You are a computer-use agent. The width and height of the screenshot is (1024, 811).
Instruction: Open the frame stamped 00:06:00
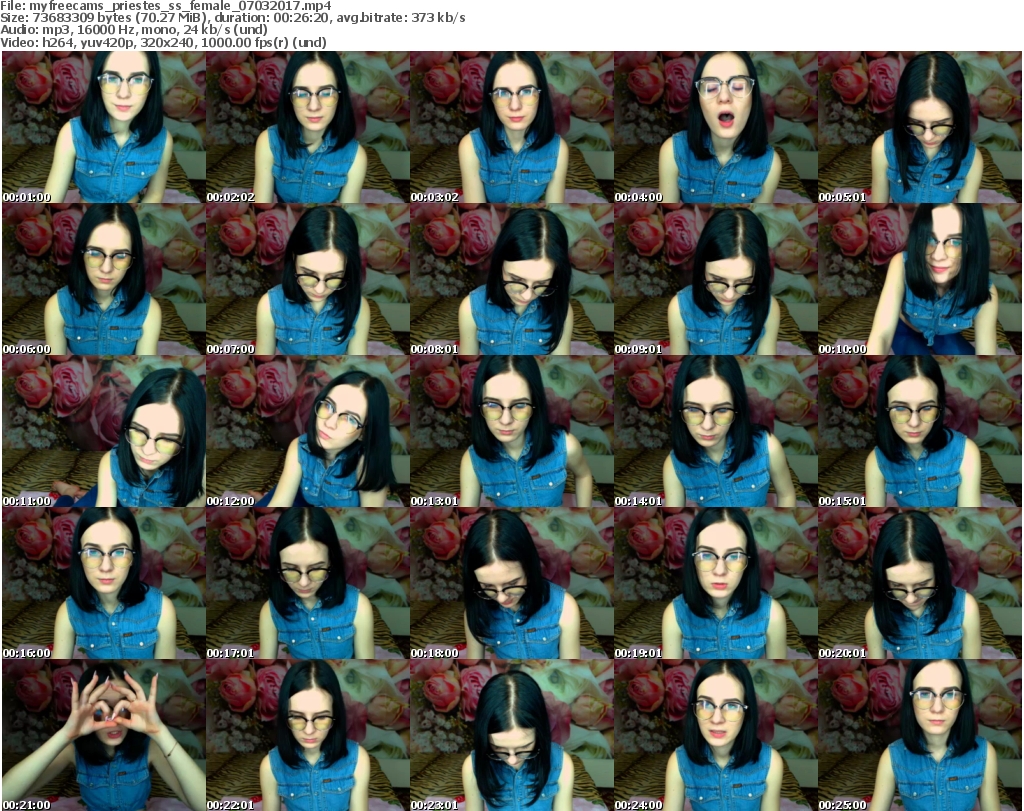[104, 279]
